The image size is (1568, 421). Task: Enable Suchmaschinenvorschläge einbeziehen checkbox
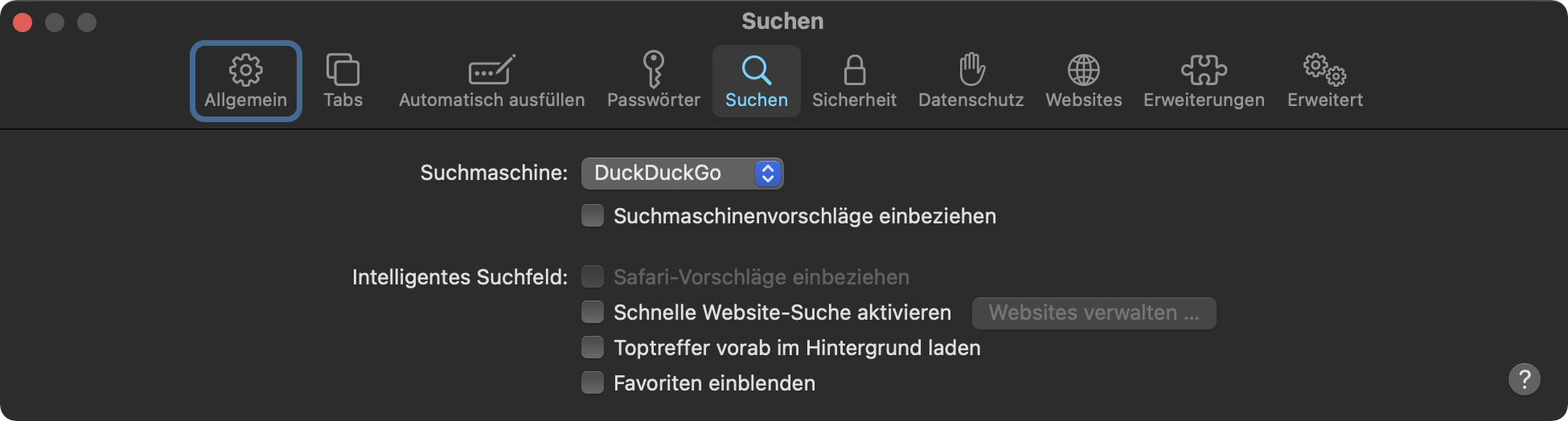pyautogui.click(x=593, y=216)
